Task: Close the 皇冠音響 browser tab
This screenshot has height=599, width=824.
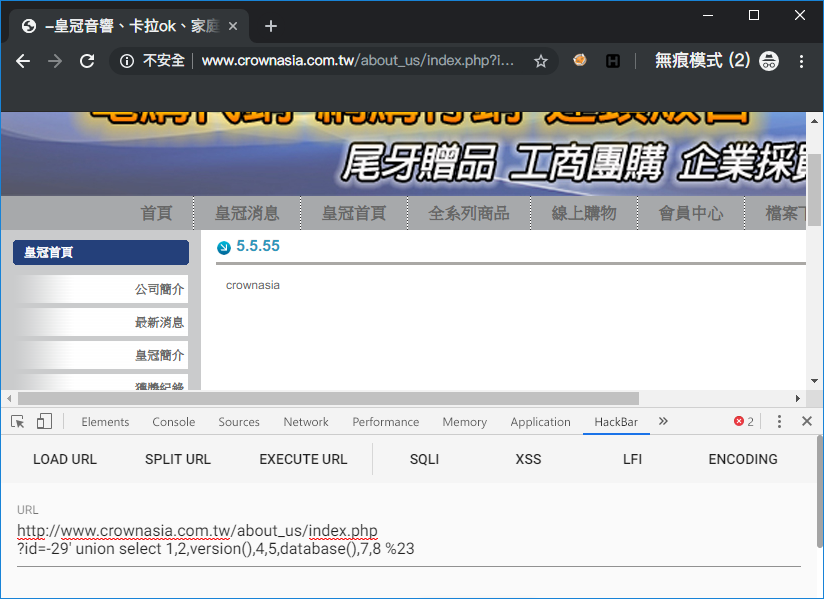Action: (x=233, y=26)
